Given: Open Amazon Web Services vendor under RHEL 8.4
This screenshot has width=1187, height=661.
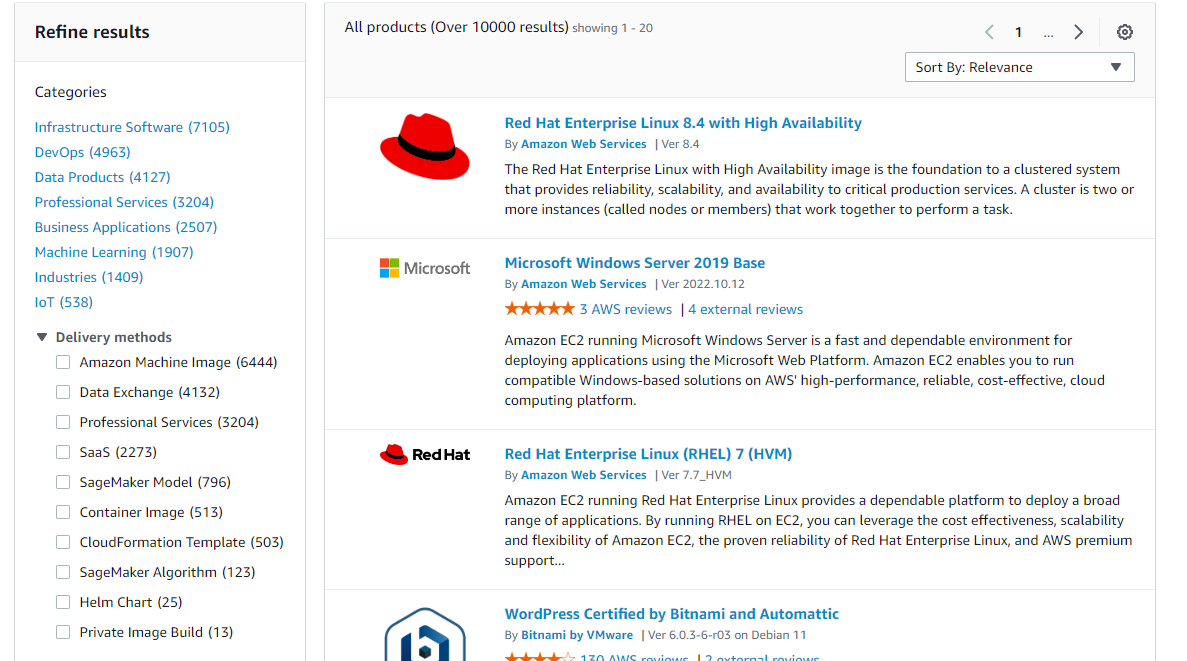Looking at the screenshot, I should coord(584,144).
